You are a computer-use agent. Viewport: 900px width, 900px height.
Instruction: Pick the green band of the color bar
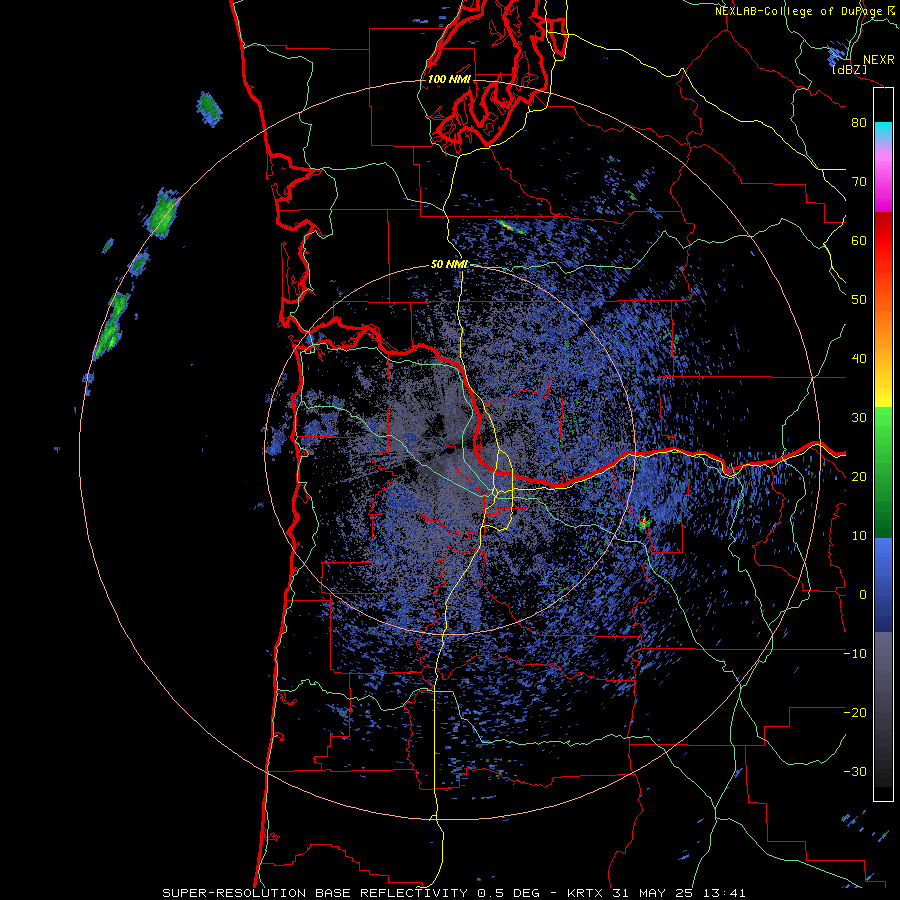[883, 472]
